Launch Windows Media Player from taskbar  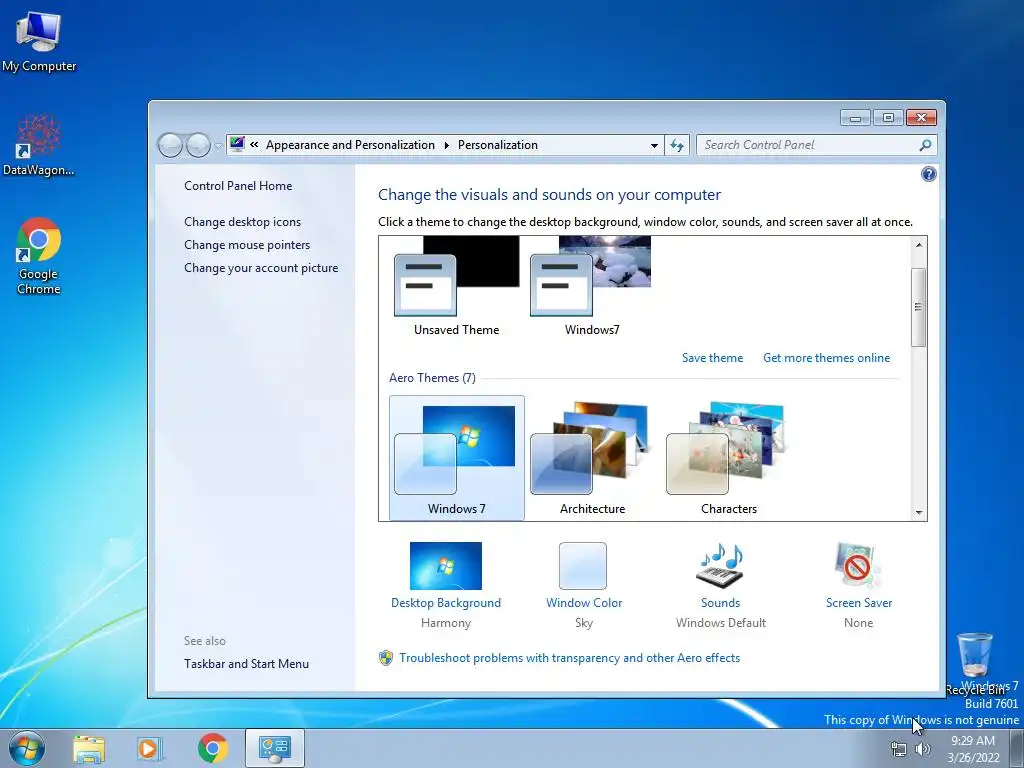point(150,748)
